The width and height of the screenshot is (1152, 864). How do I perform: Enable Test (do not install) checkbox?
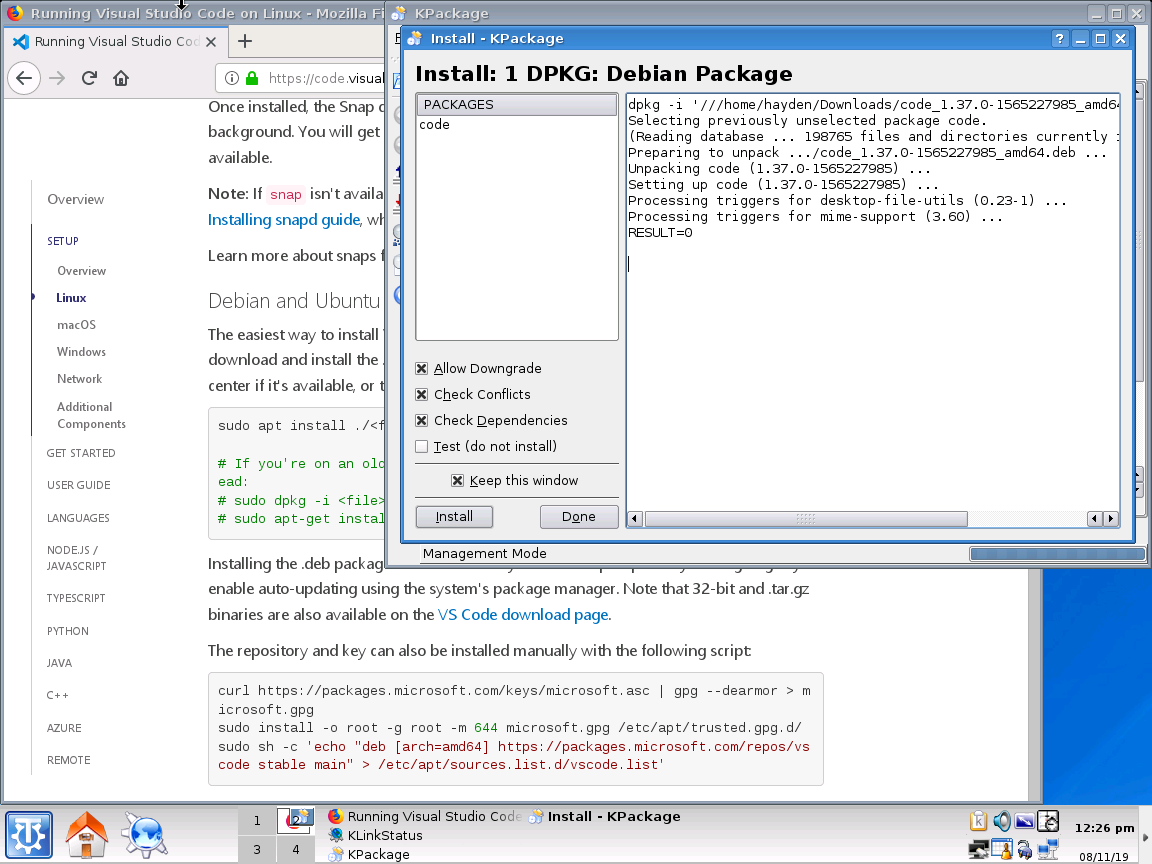pyautogui.click(x=422, y=446)
